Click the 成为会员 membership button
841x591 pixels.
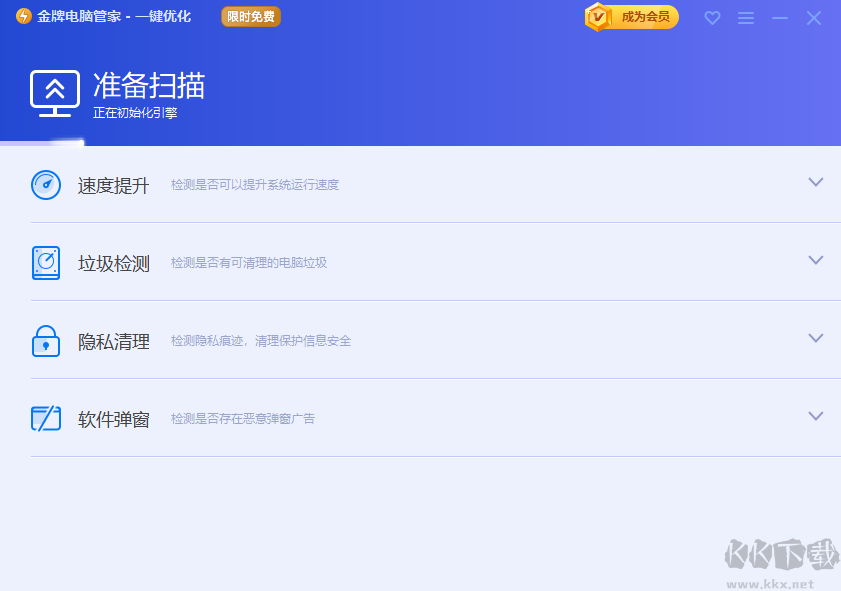644,17
